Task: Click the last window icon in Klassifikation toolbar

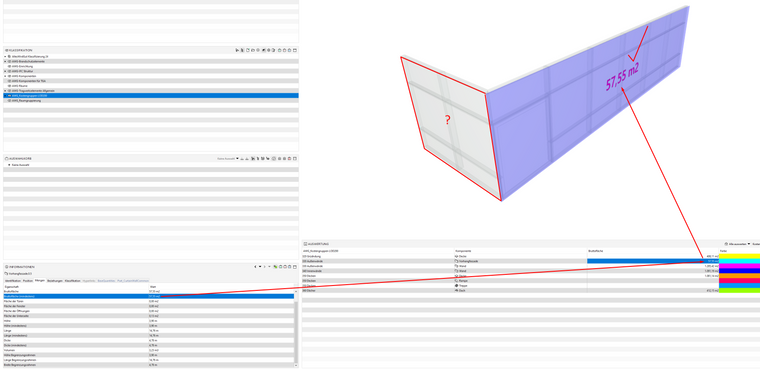Action: 295,50
